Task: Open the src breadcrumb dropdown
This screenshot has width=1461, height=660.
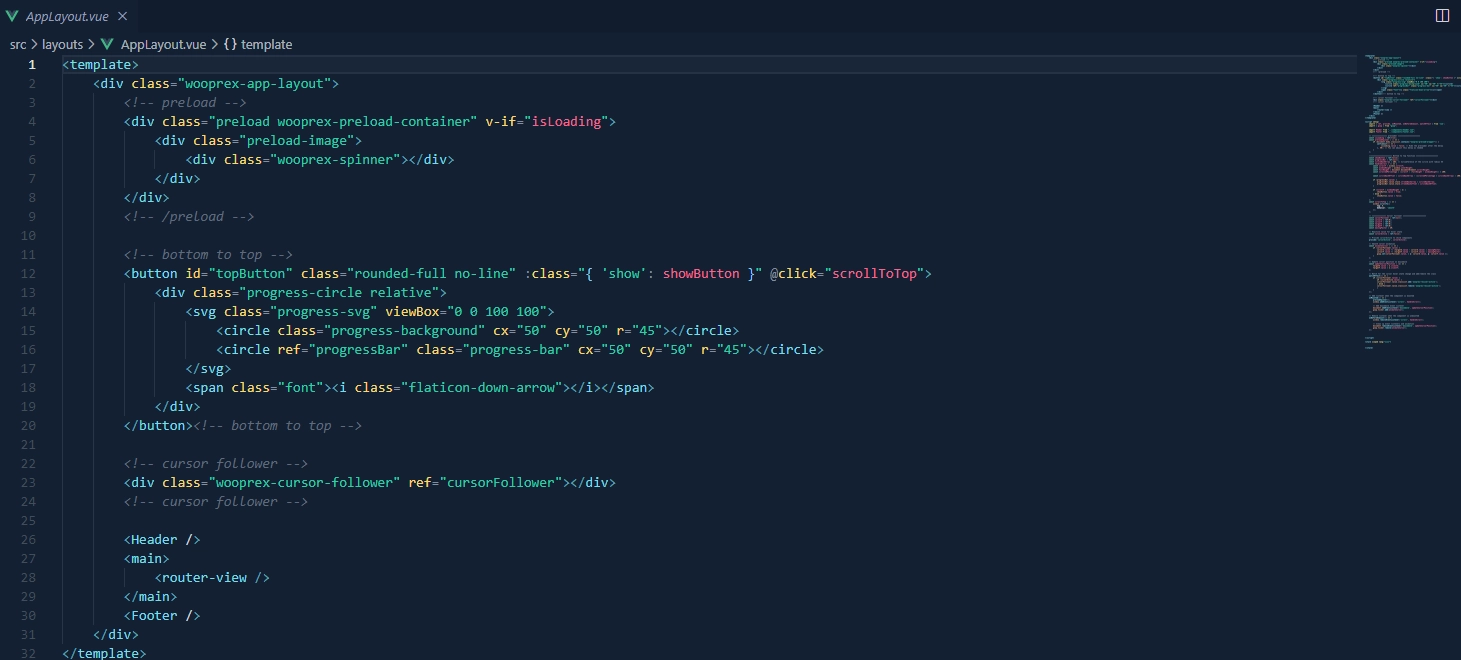Action: tap(17, 44)
